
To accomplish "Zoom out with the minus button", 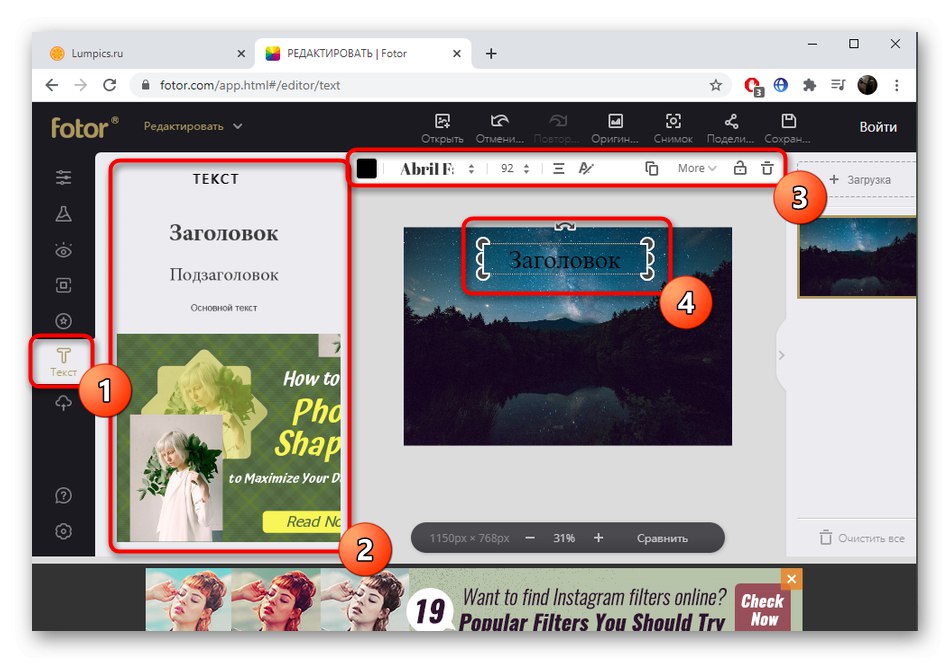I will click(530, 538).
